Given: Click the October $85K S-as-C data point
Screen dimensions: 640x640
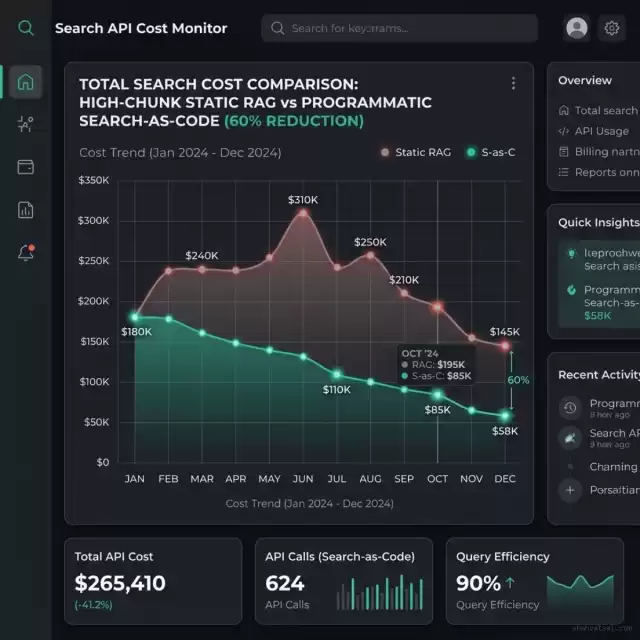Looking at the screenshot, I should [438, 395].
